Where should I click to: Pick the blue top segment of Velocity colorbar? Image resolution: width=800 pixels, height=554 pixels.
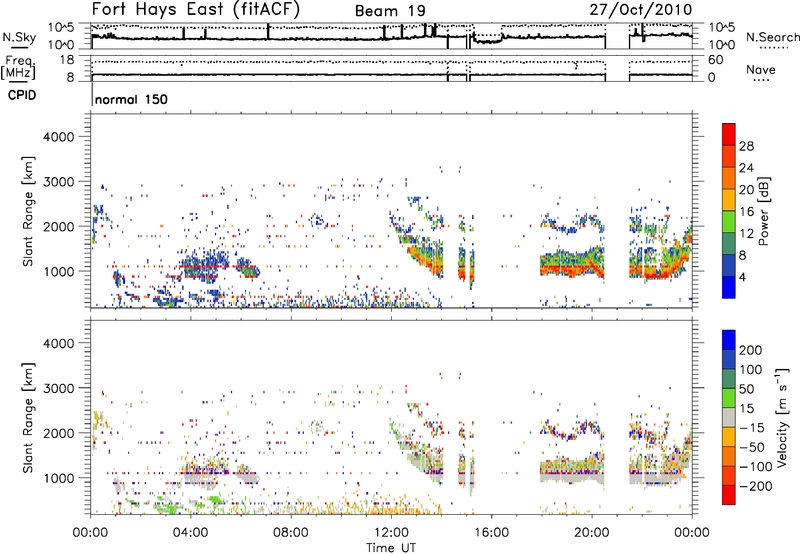pyautogui.click(x=729, y=340)
